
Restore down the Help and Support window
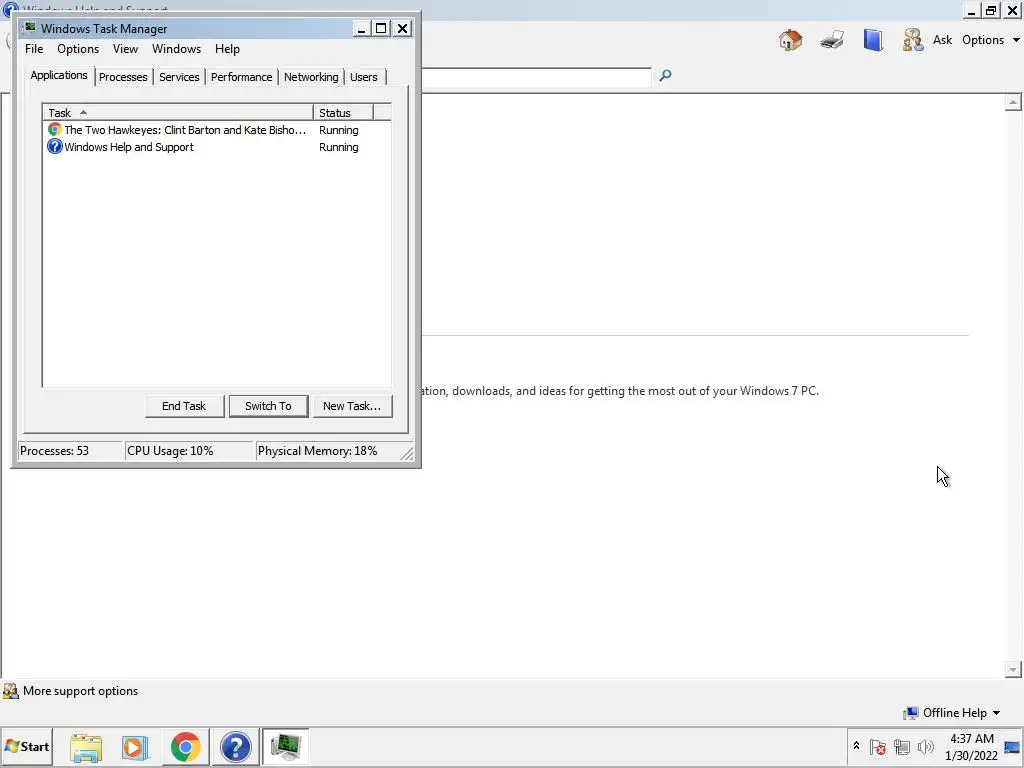pos(991,10)
